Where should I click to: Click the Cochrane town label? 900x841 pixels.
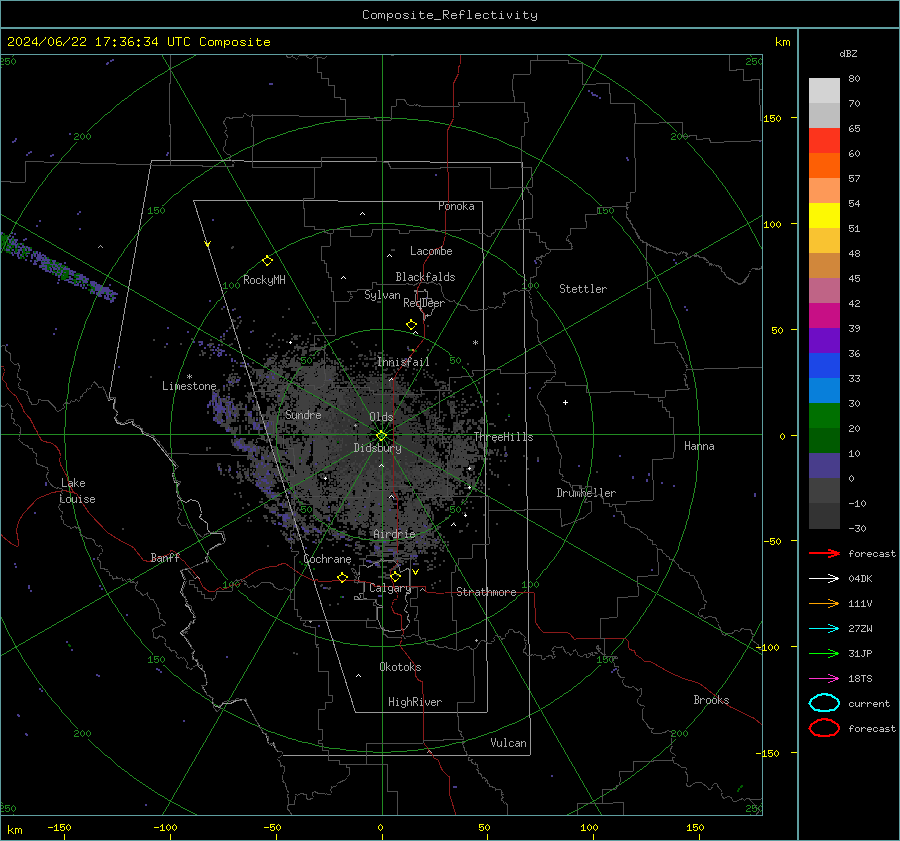pos(327,559)
